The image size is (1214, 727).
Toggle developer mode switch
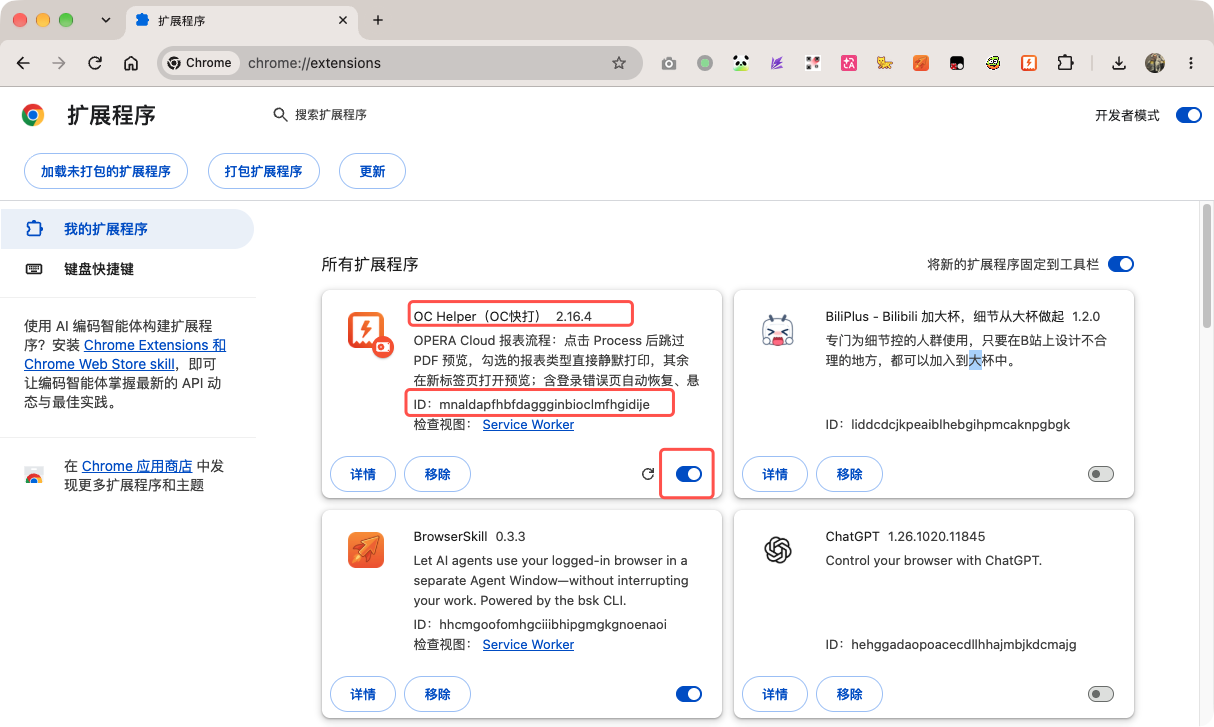(x=1188, y=115)
